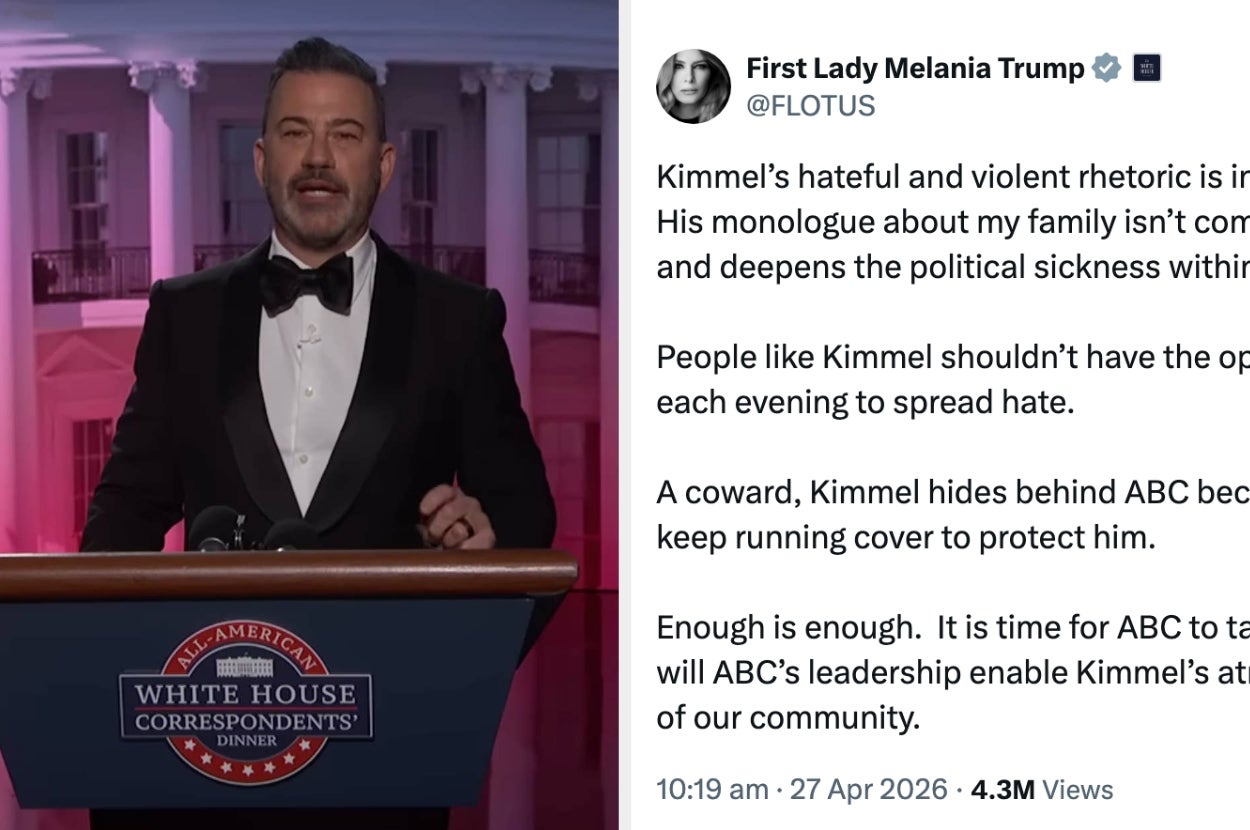
Task: Open the @FLOTUS handle link
Action: [810, 105]
